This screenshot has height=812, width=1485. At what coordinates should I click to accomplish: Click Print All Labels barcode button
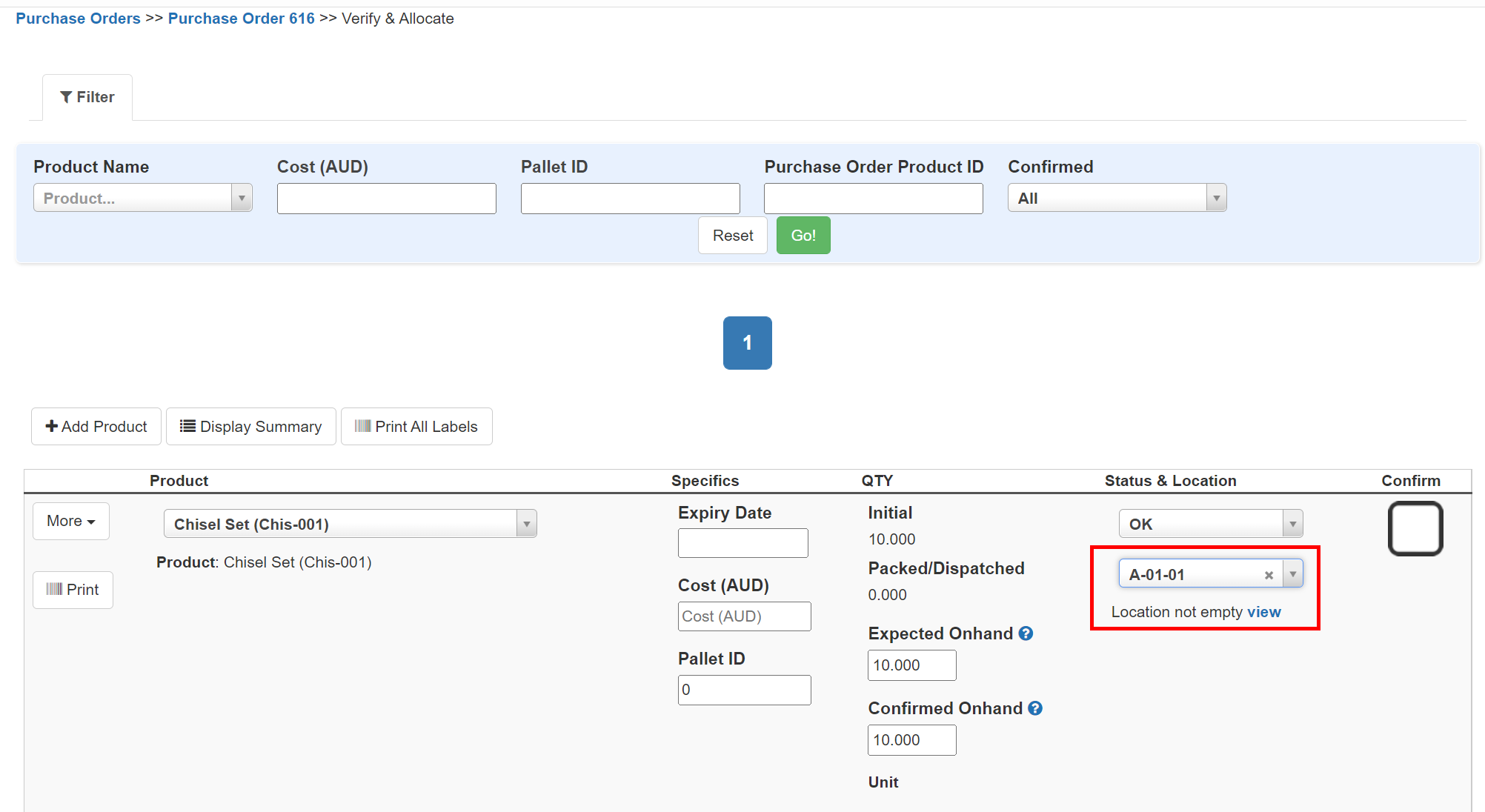(x=416, y=427)
